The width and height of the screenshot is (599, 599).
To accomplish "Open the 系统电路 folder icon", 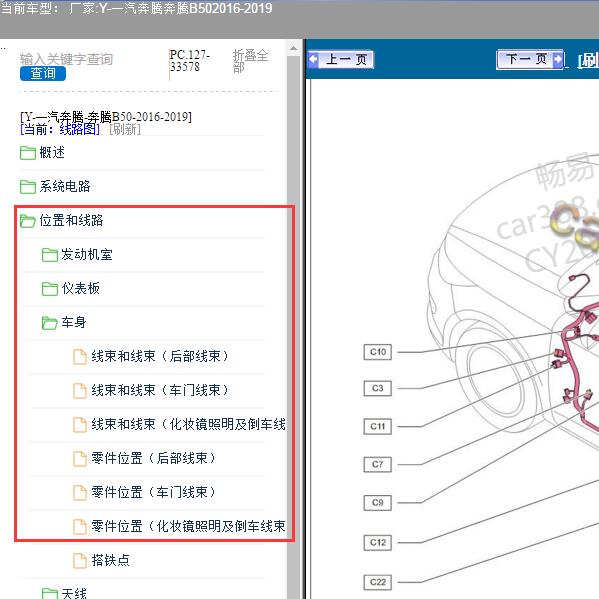I will click(28, 187).
